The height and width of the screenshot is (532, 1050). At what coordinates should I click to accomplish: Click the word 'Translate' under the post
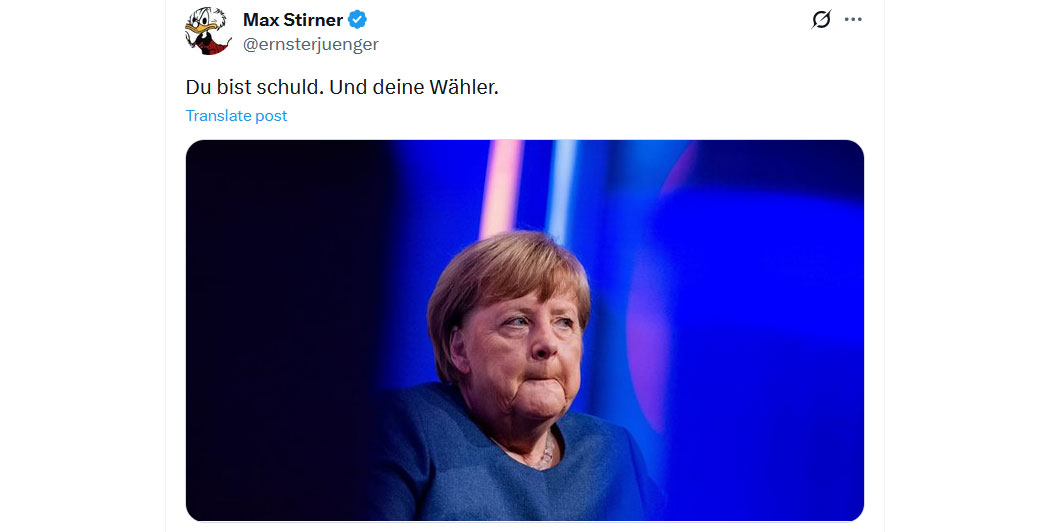(218, 116)
